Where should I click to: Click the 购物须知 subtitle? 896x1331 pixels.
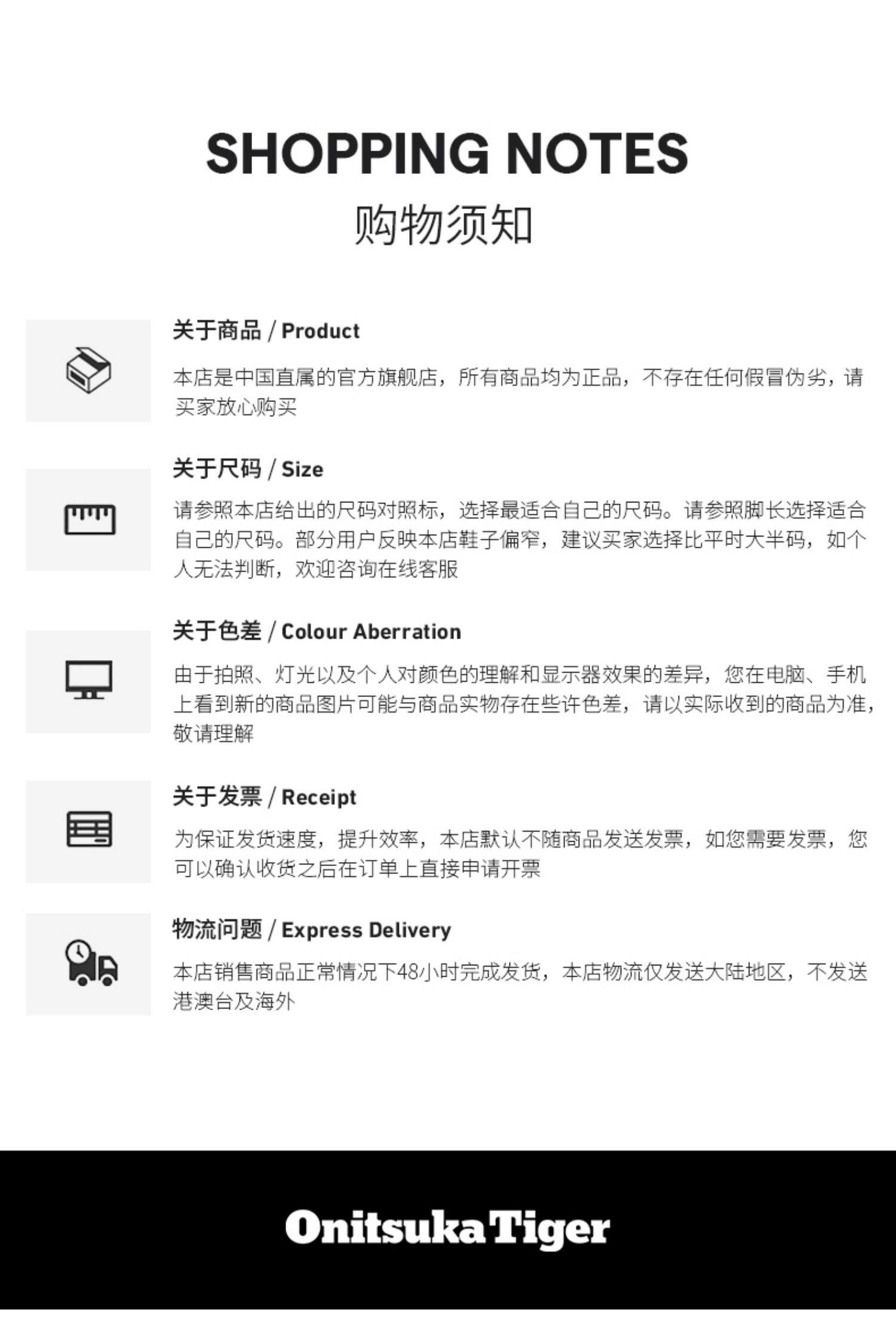point(443,225)
